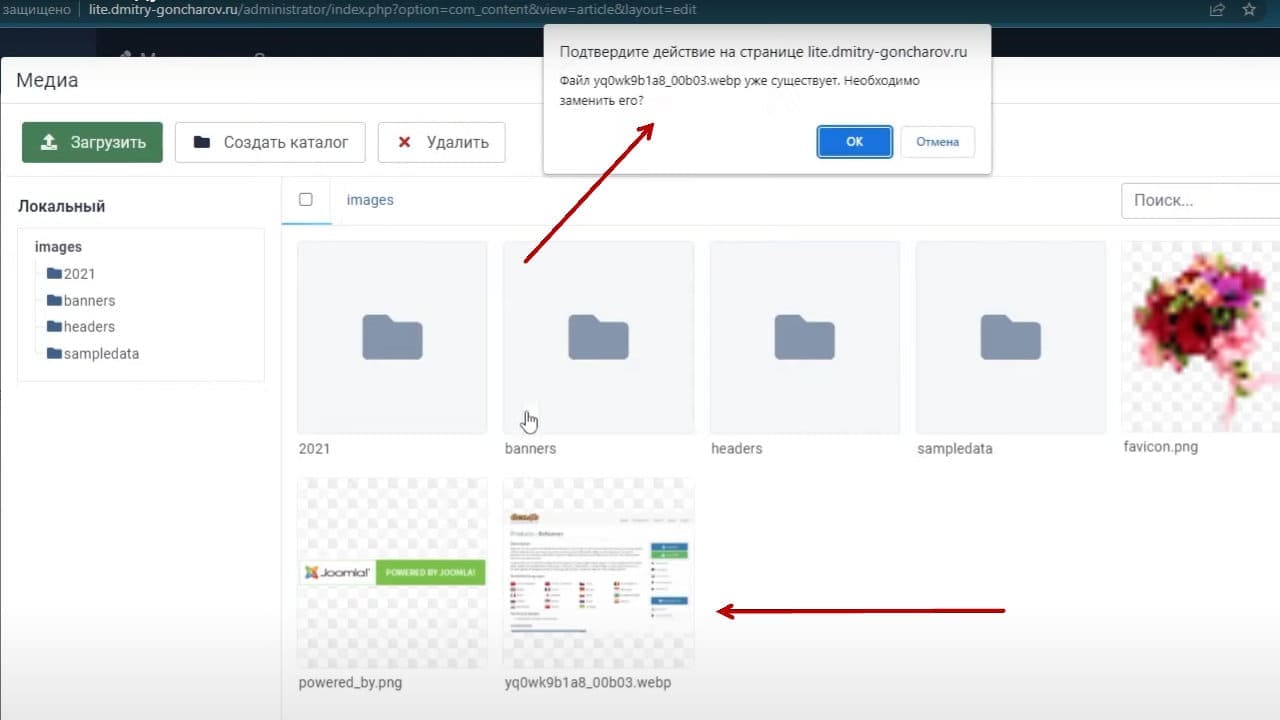
Task: Click the 'sampledata' label under its folder thumbnail
Action: point(955,448)
